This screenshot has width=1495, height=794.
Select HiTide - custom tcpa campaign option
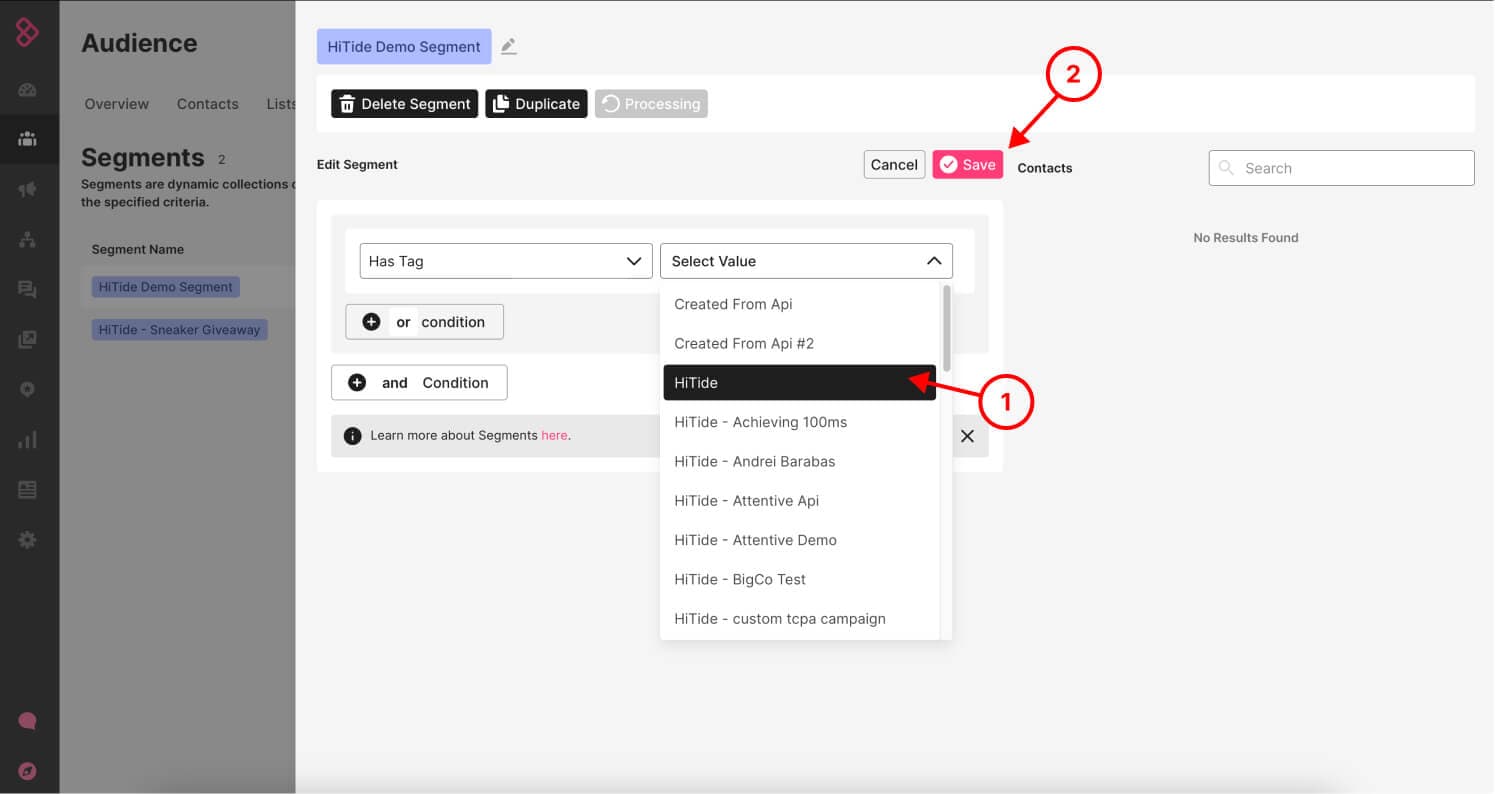tap(800, 619)
